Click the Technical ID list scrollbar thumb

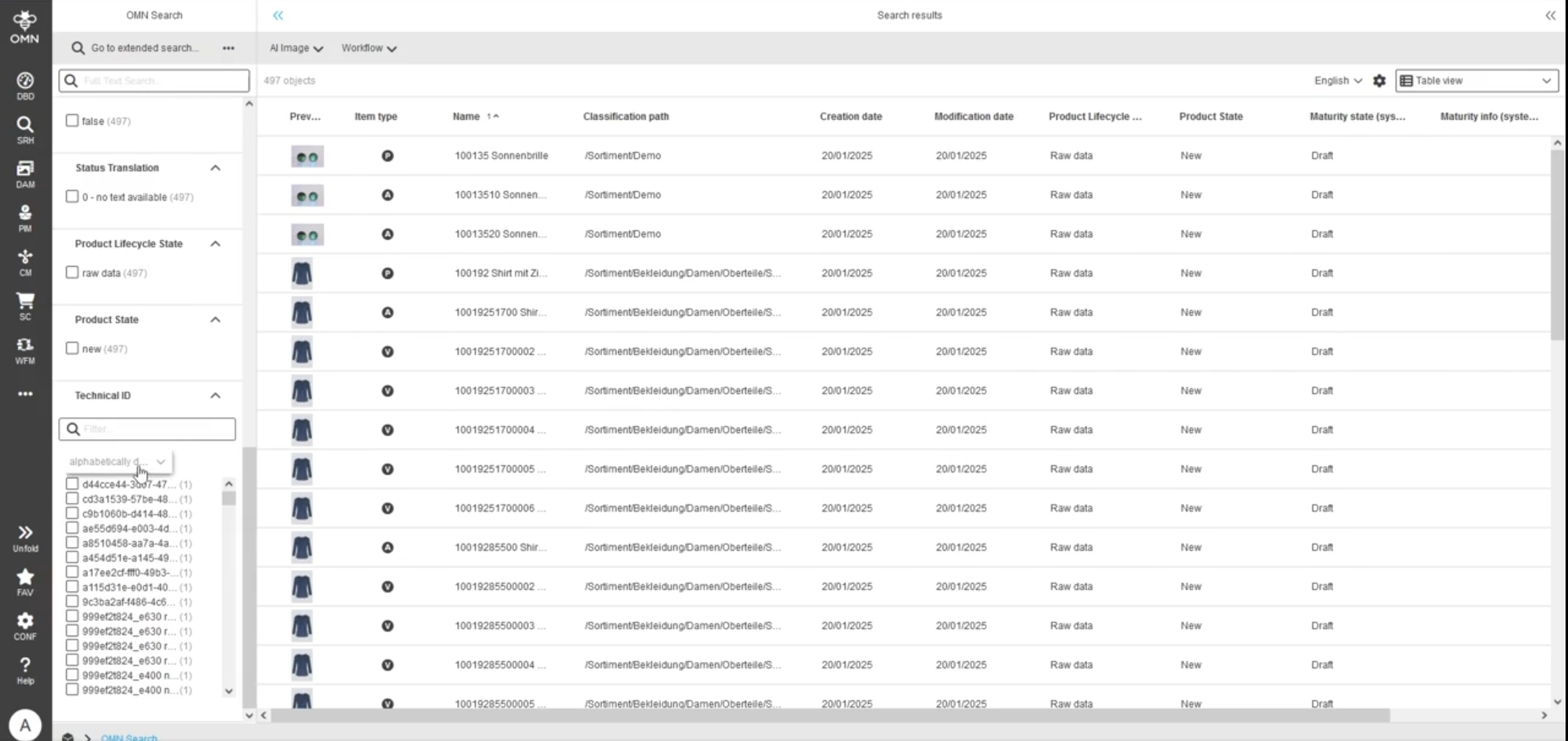229,498
